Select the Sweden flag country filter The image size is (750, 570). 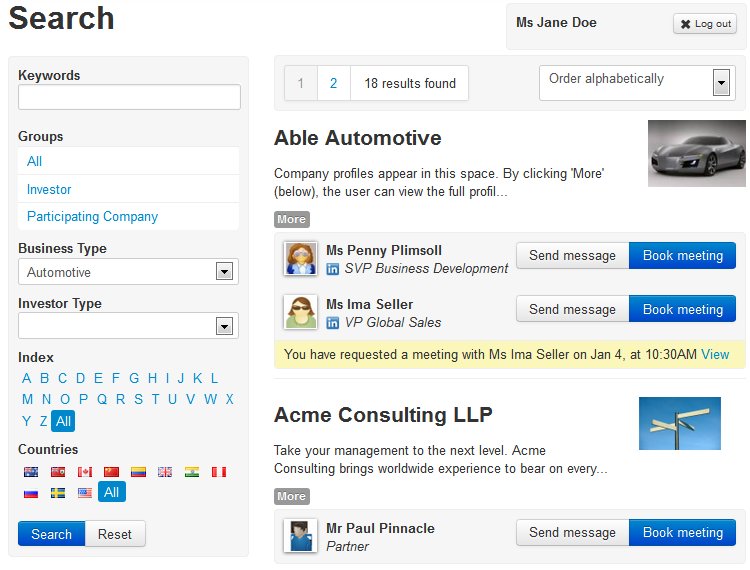pyautogui.click(x=58, y=493)
